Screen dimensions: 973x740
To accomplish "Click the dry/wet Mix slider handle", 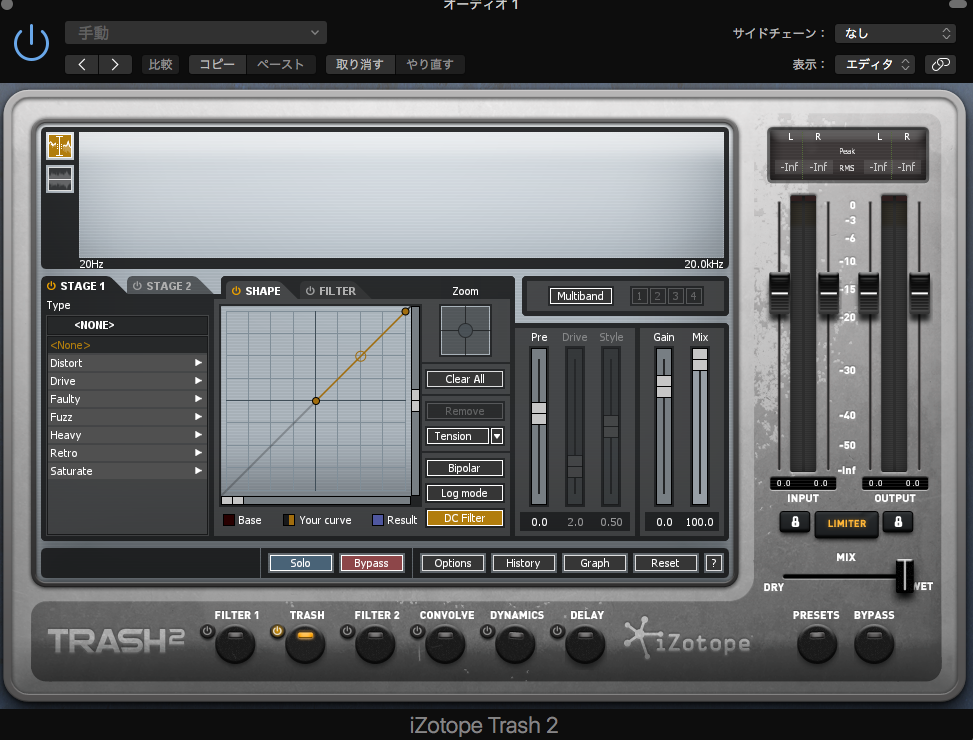I will point(905,575).
